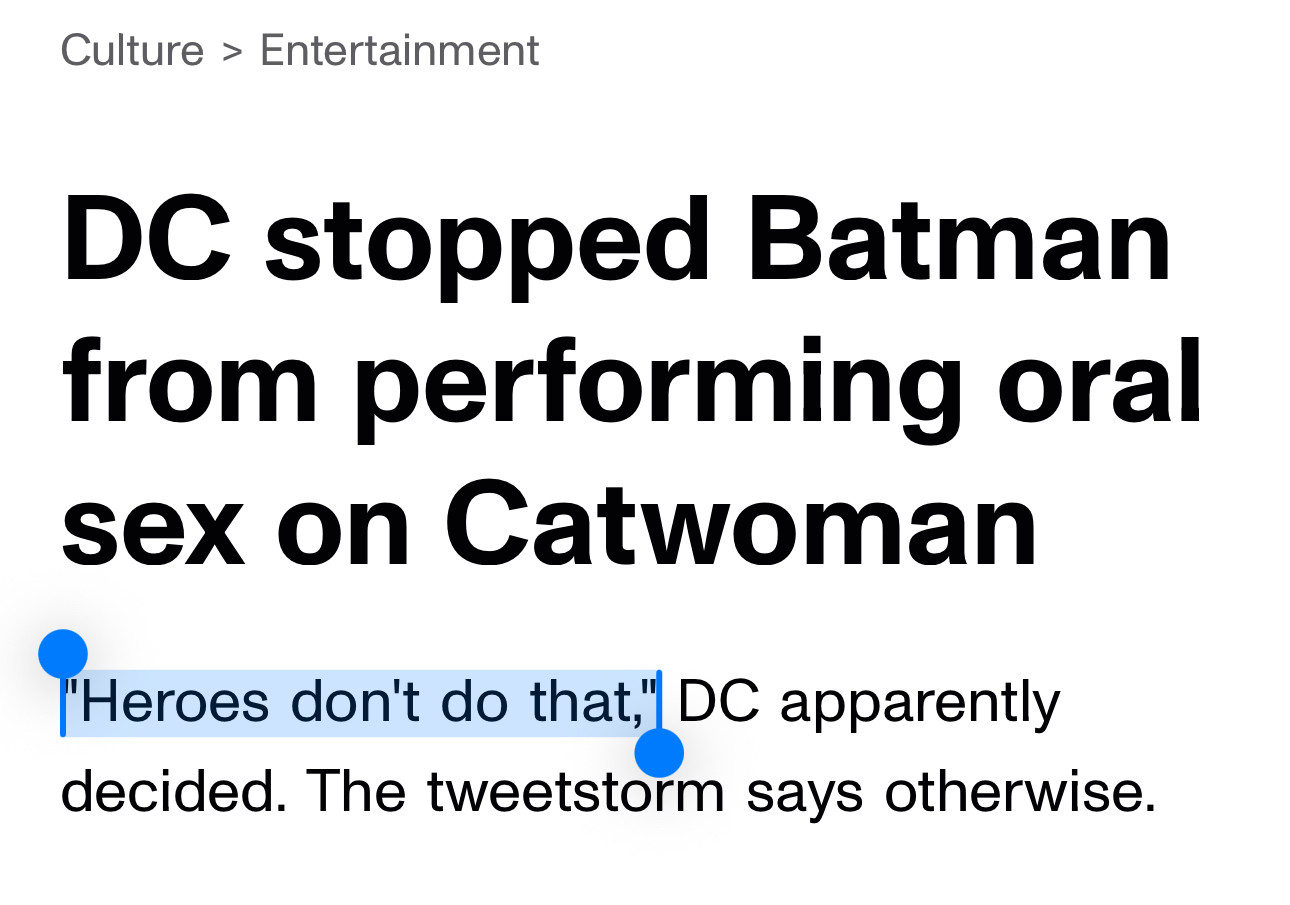Open the Entertainment breadcrumb link
The width and height of the screenshot is (1290, 905).
click(x=400, y=50)
